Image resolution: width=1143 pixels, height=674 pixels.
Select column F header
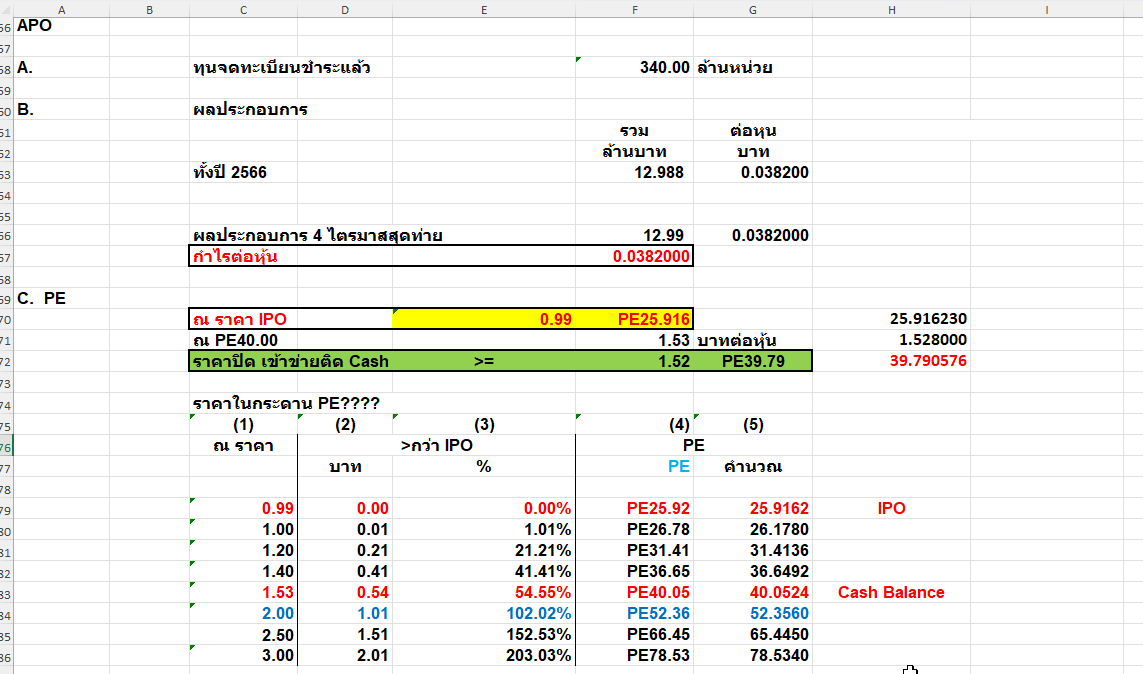tap(635, 9)
